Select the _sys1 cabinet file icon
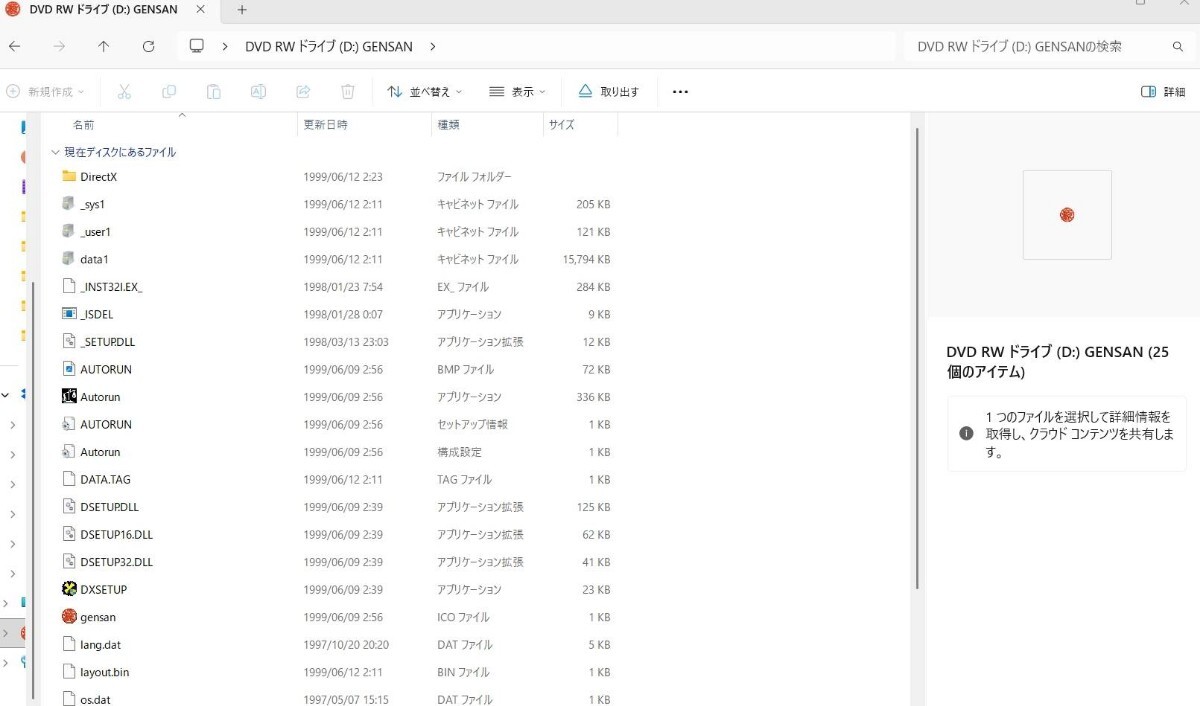The height and width of the screenshot is (706, 1200). pyautogui.click(x=69, y=204)
